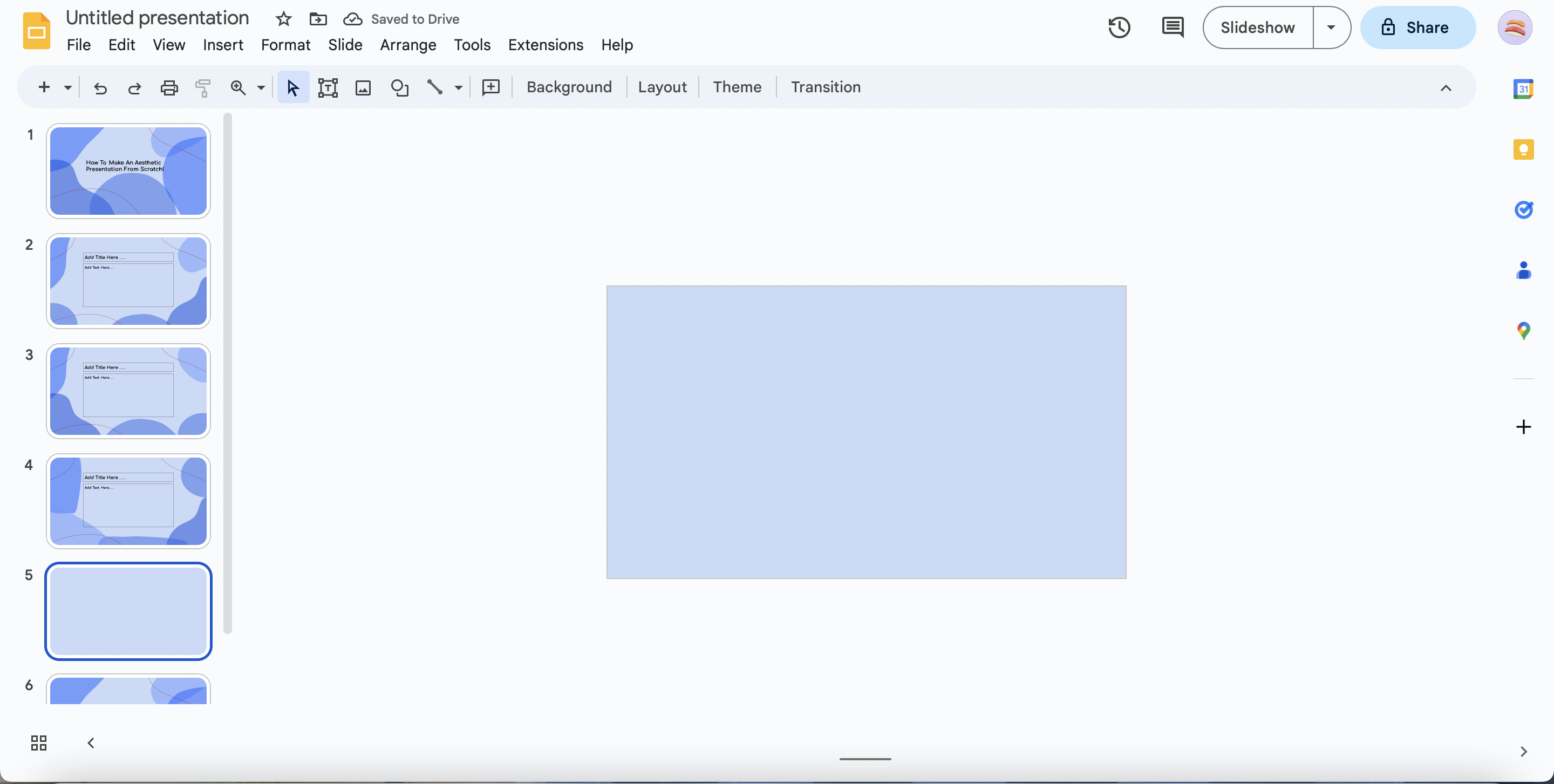The height and width of the screenshot is (784, 1554).
Task: Open the line tool dropdown
Action: pos(457,87)
